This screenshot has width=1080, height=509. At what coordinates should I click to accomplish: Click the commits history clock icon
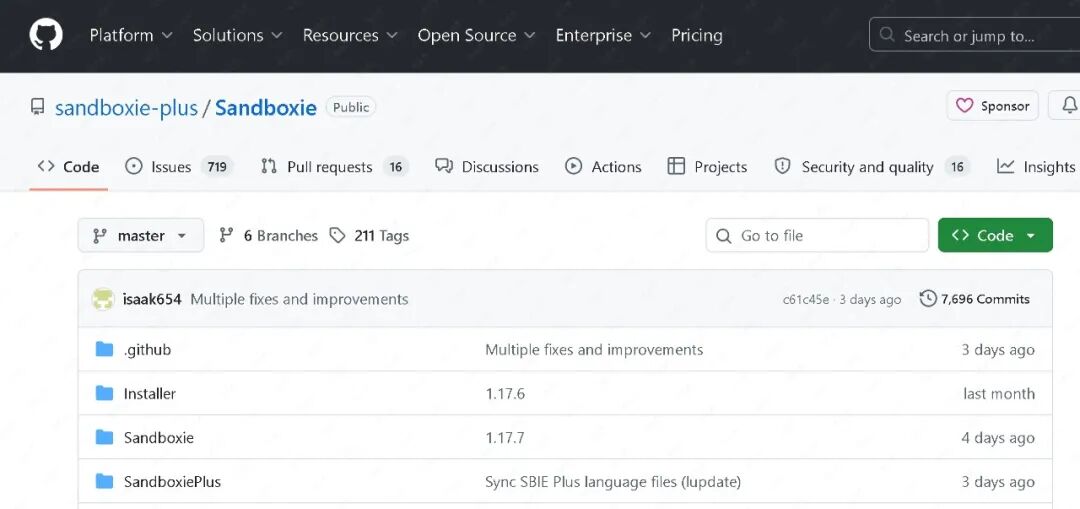[928, 299]
